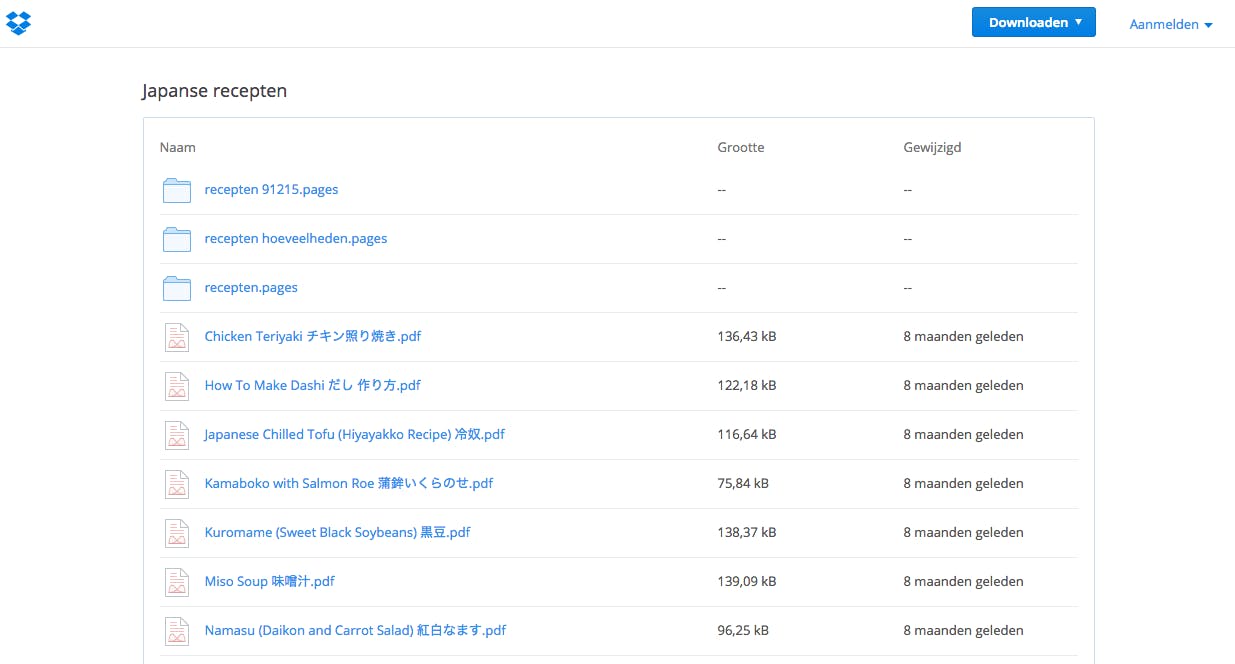Click PDF icon for How To Make Dashi
Viewport: 1235px width, 664px height.
point(177,386)
